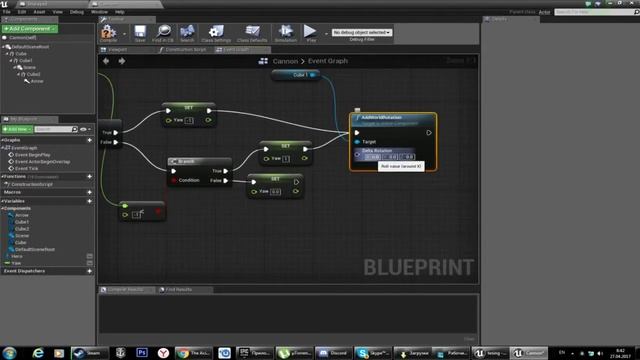
Task: Switch to the Find Results tab
Action: 178,289
